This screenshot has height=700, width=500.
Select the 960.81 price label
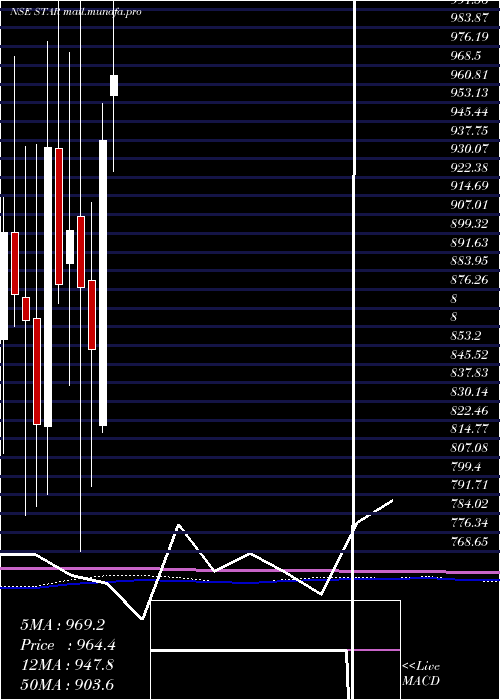click(x=469, y=74)
